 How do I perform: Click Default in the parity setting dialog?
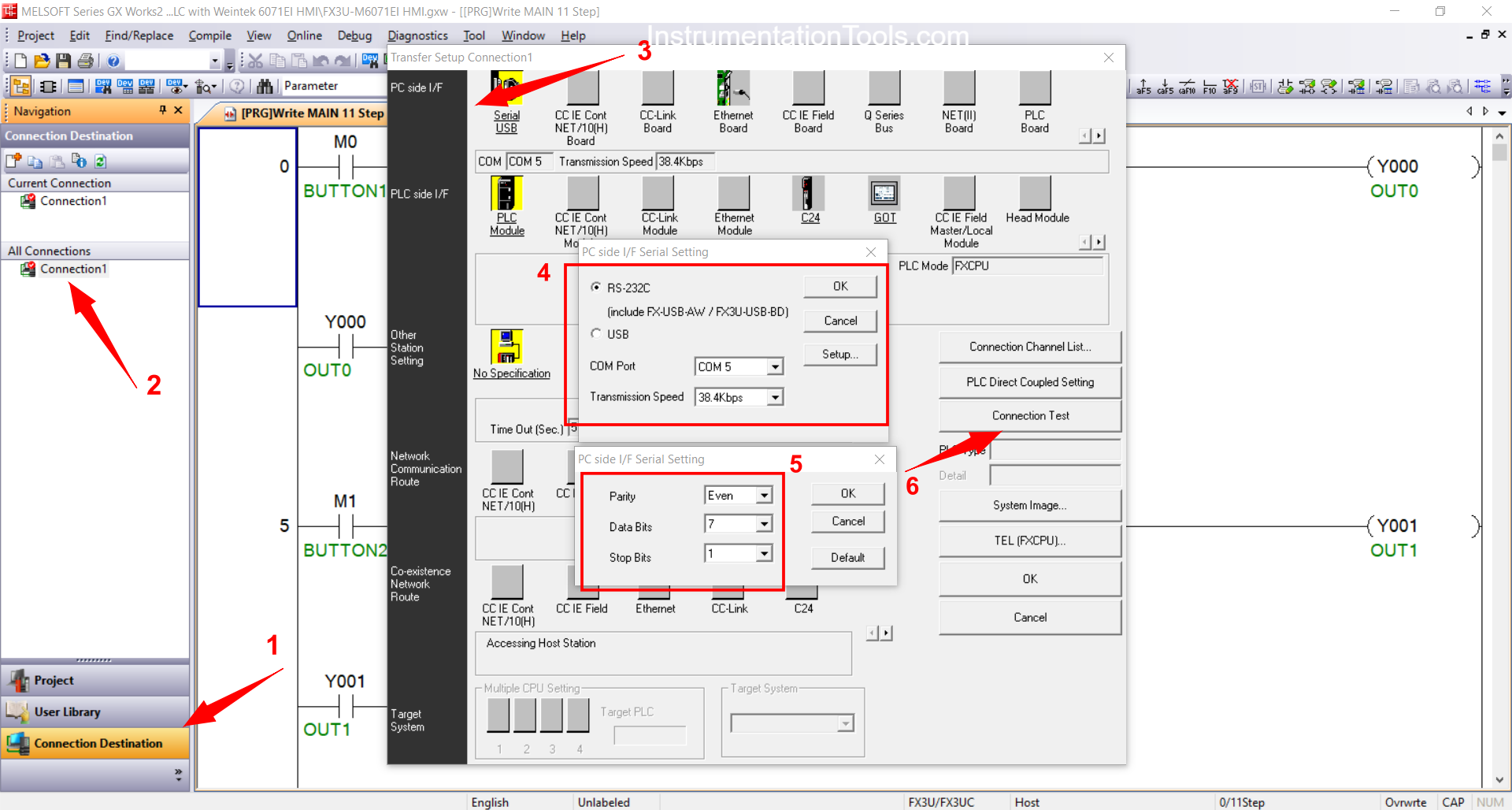point(847,557)
